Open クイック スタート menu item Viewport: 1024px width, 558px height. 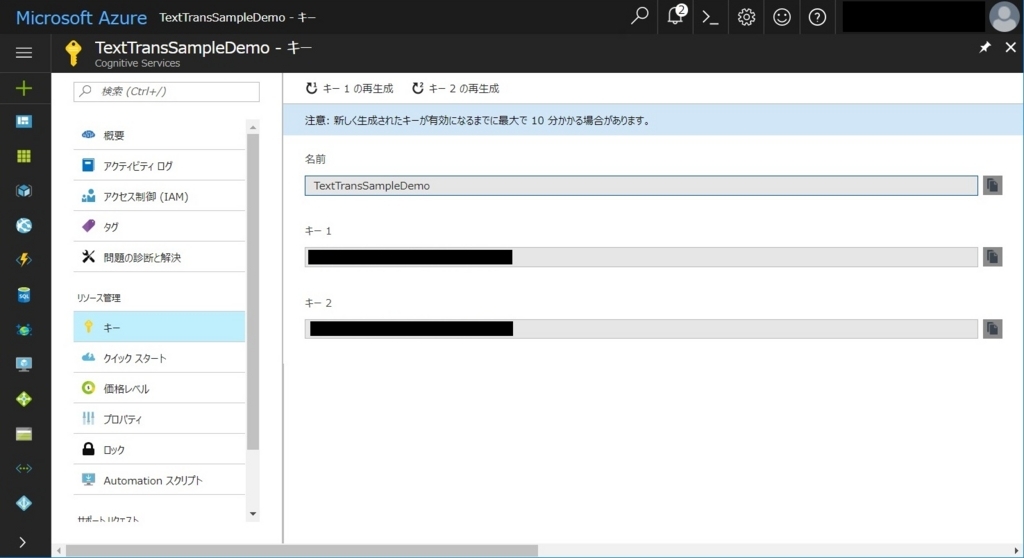[159, 358]
